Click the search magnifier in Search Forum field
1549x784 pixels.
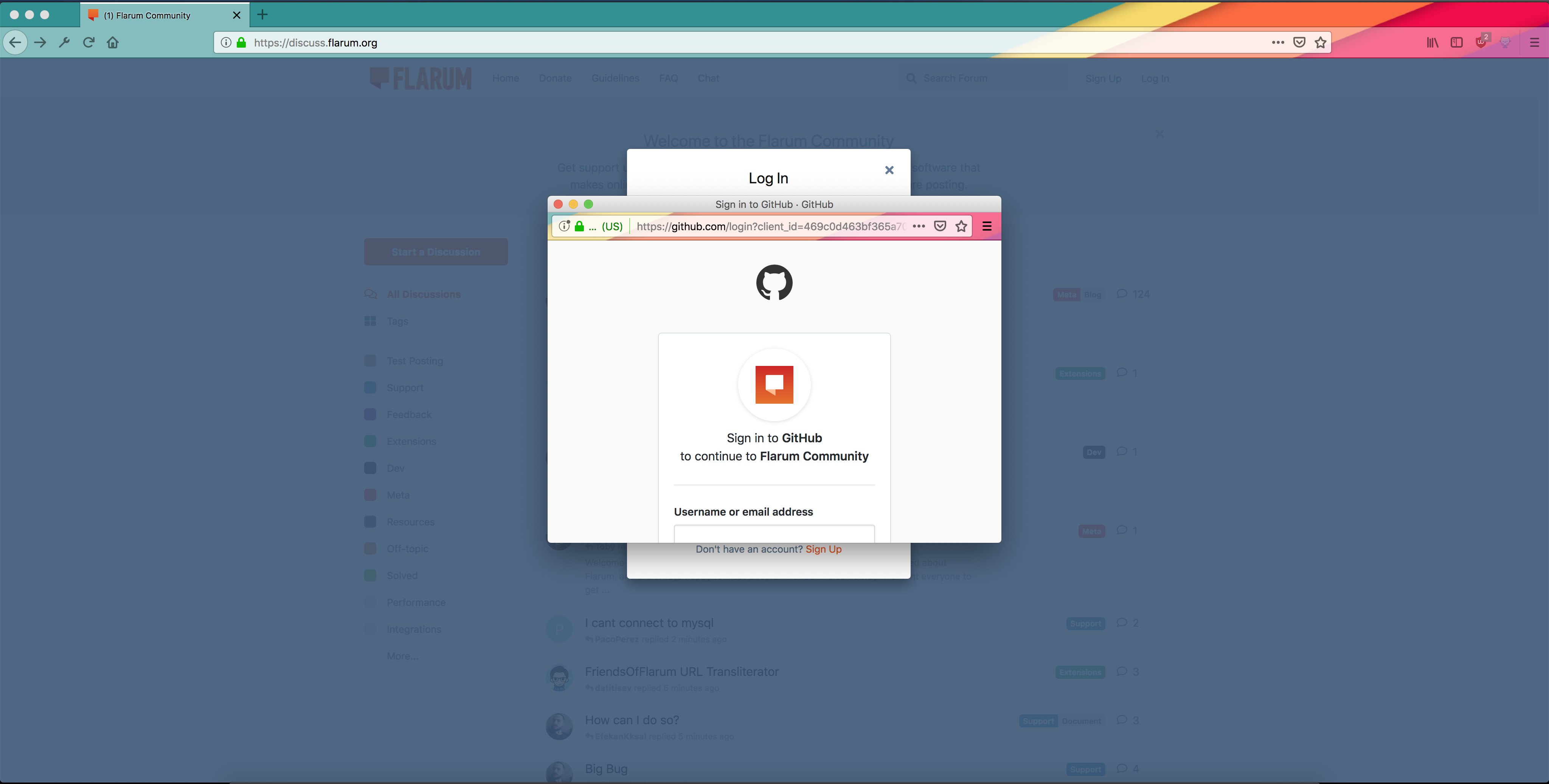coord(911,78)
